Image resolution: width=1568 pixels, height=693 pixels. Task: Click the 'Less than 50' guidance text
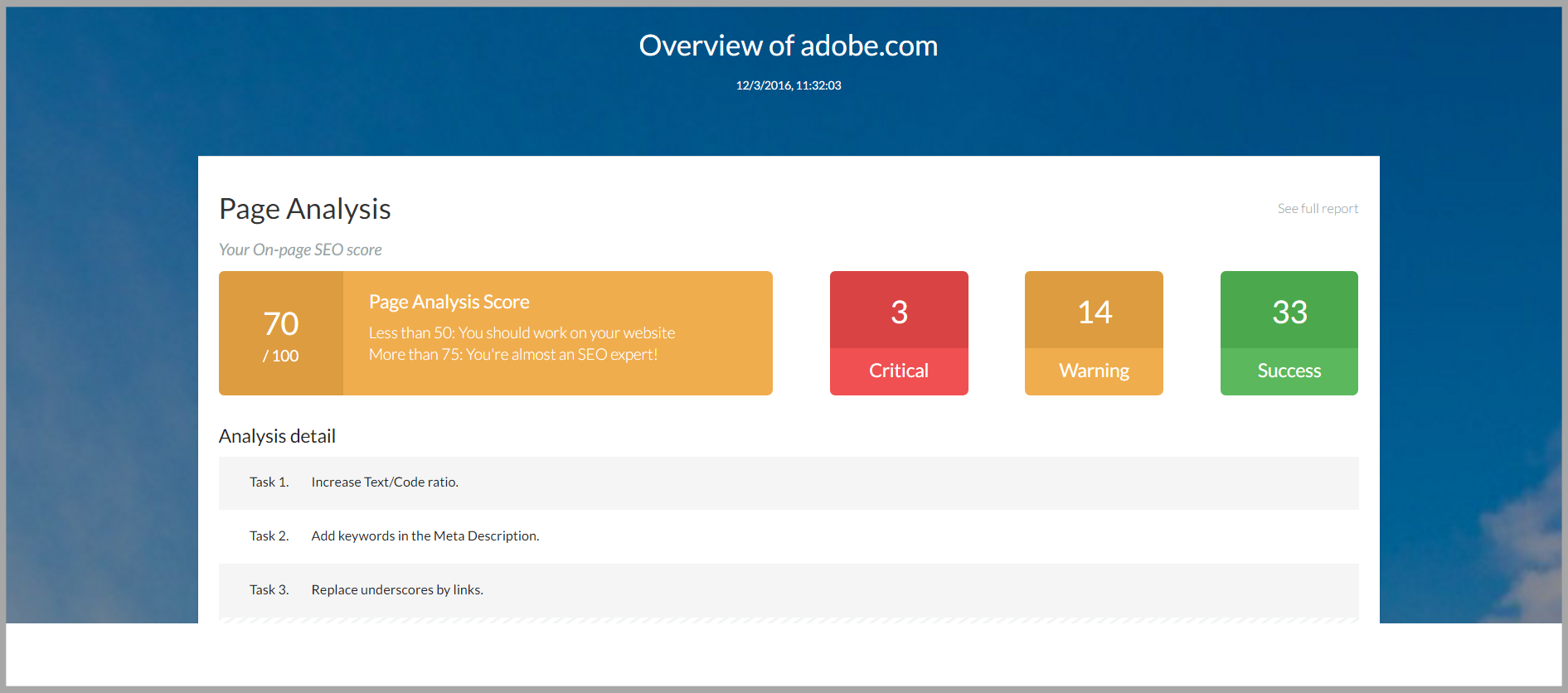pyautogui.click(x=522, y=332)
